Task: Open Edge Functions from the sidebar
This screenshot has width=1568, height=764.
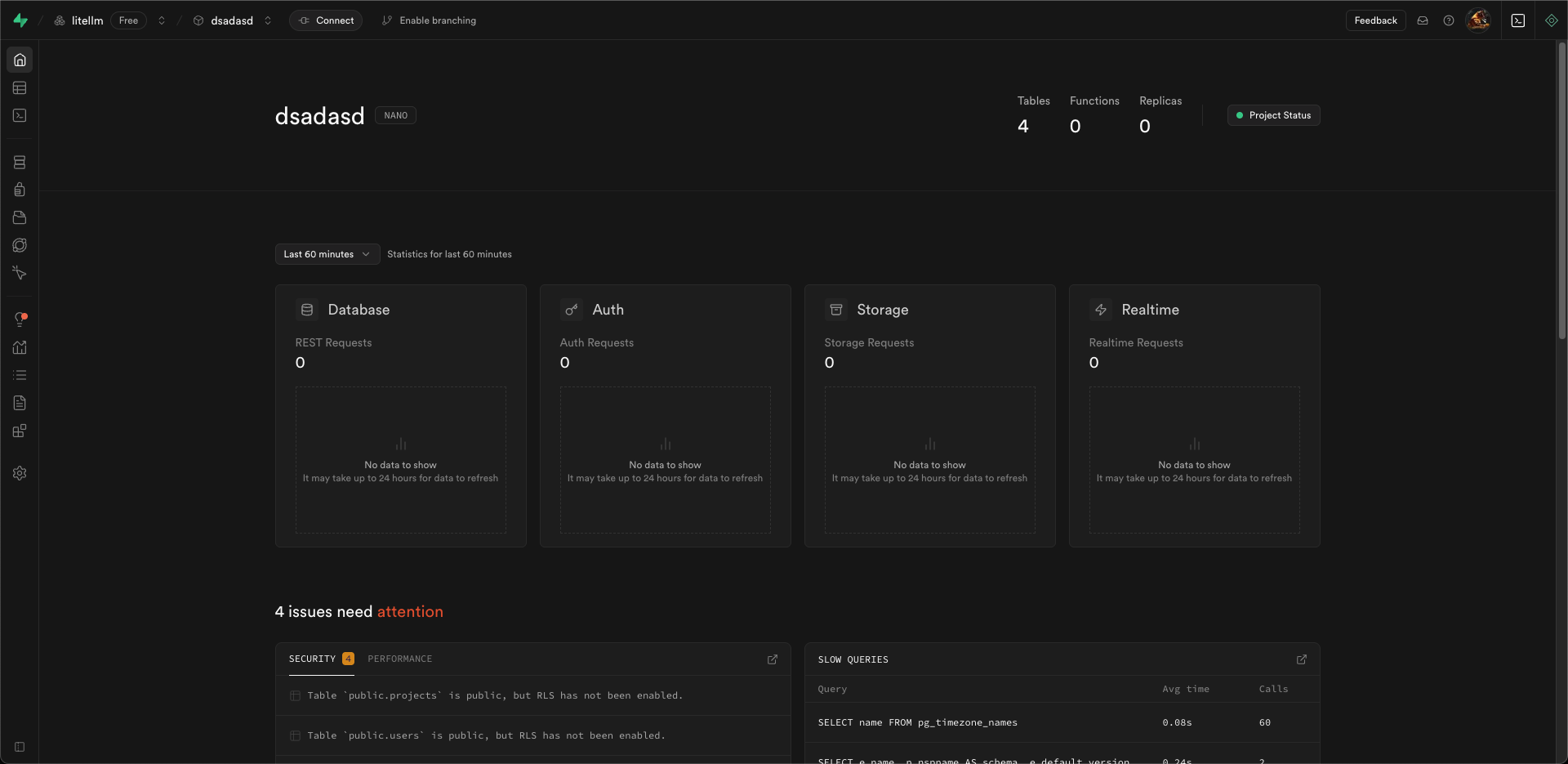Action: [20, 273]
